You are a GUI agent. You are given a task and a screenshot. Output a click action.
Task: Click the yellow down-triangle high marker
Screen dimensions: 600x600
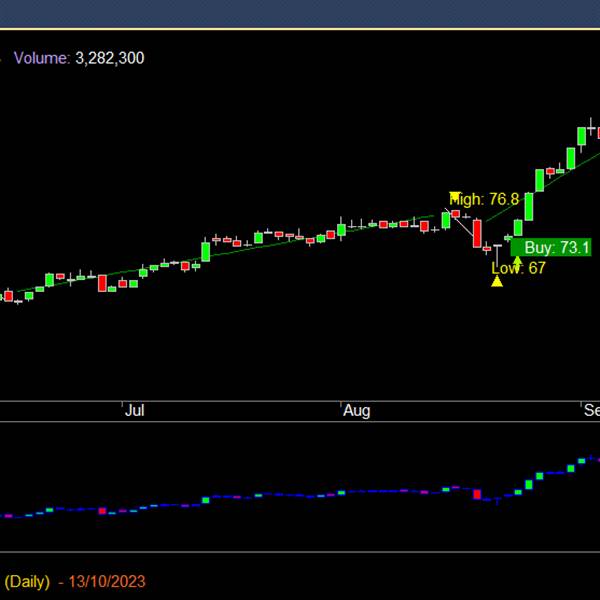(x=455, y=196)
